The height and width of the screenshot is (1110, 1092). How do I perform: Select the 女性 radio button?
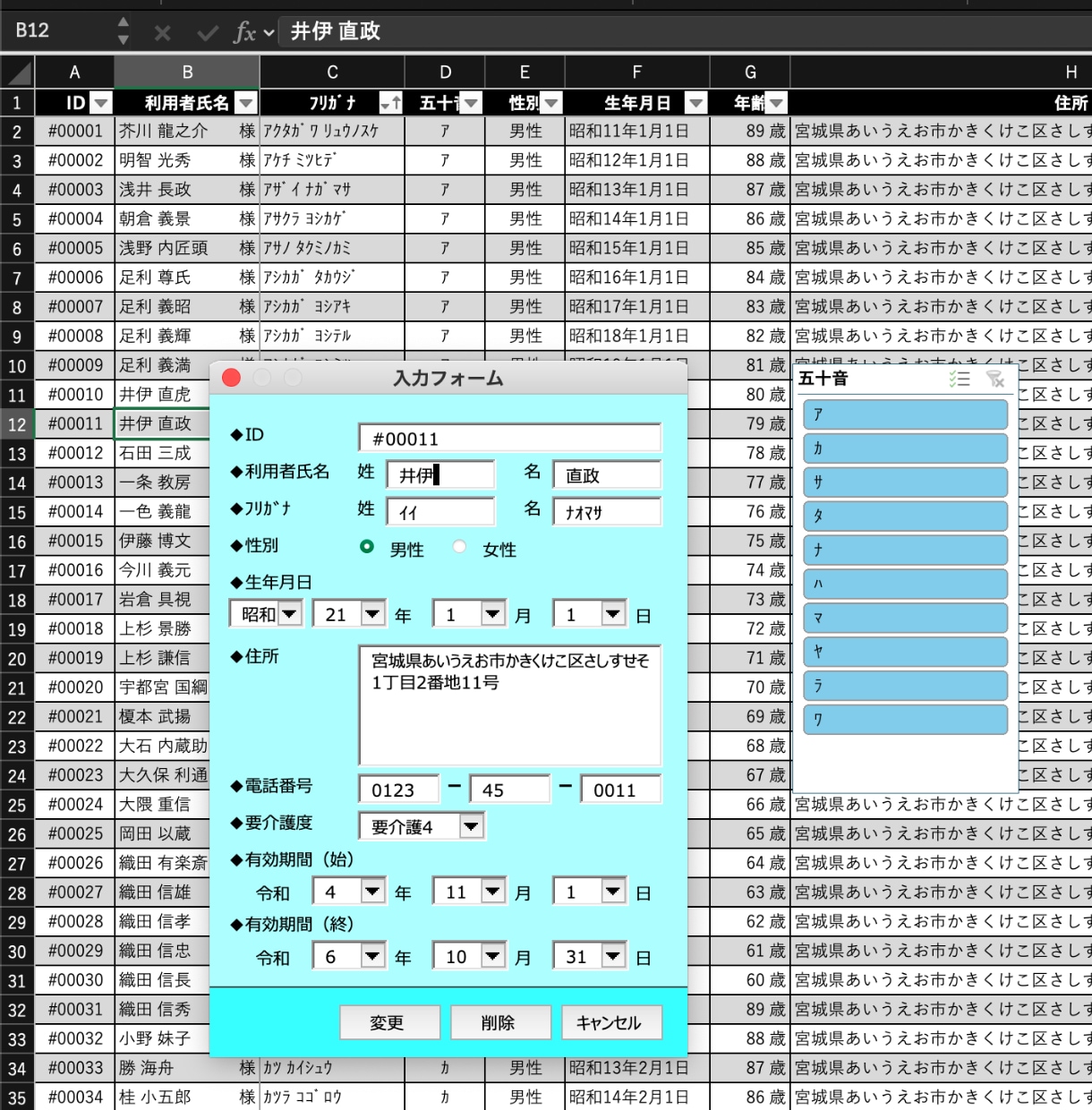(459, 547)
